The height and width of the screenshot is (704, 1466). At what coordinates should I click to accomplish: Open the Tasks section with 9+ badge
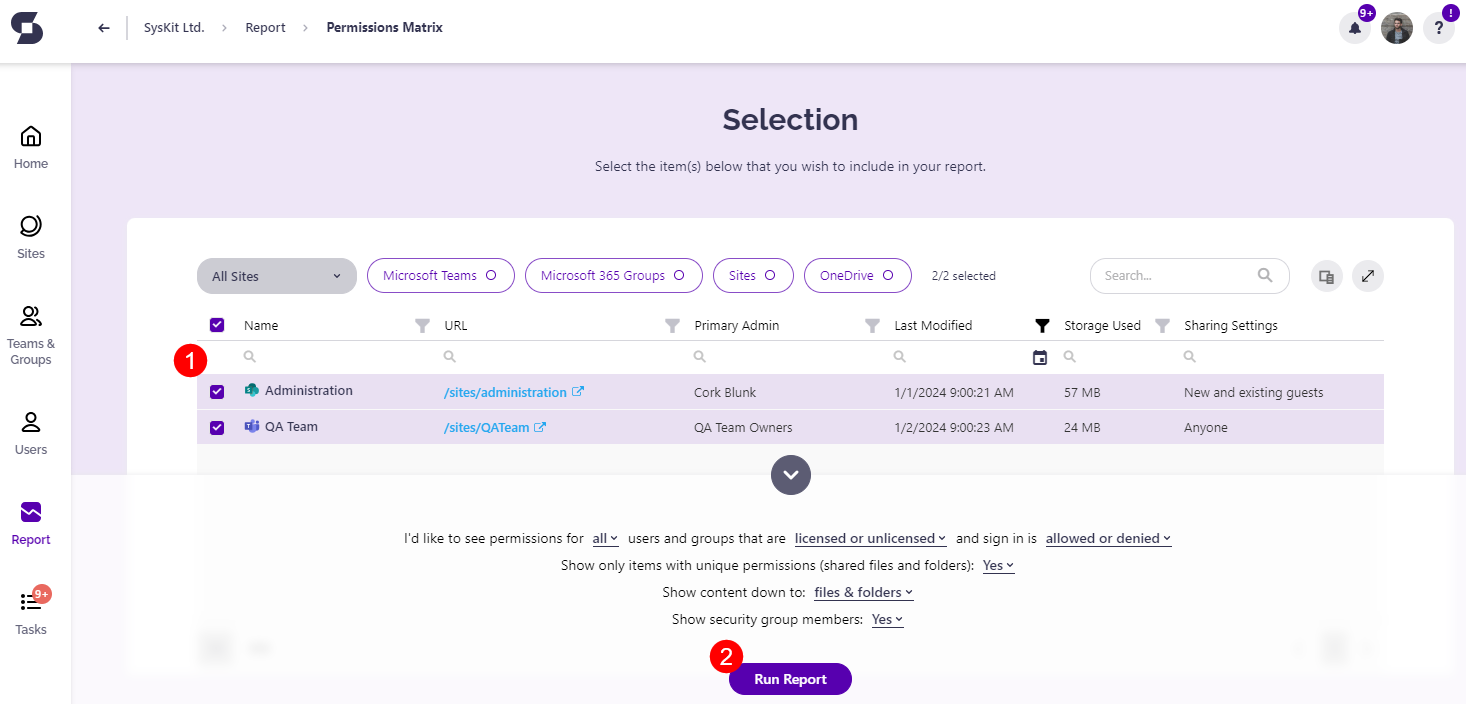(x=30, y=610)
